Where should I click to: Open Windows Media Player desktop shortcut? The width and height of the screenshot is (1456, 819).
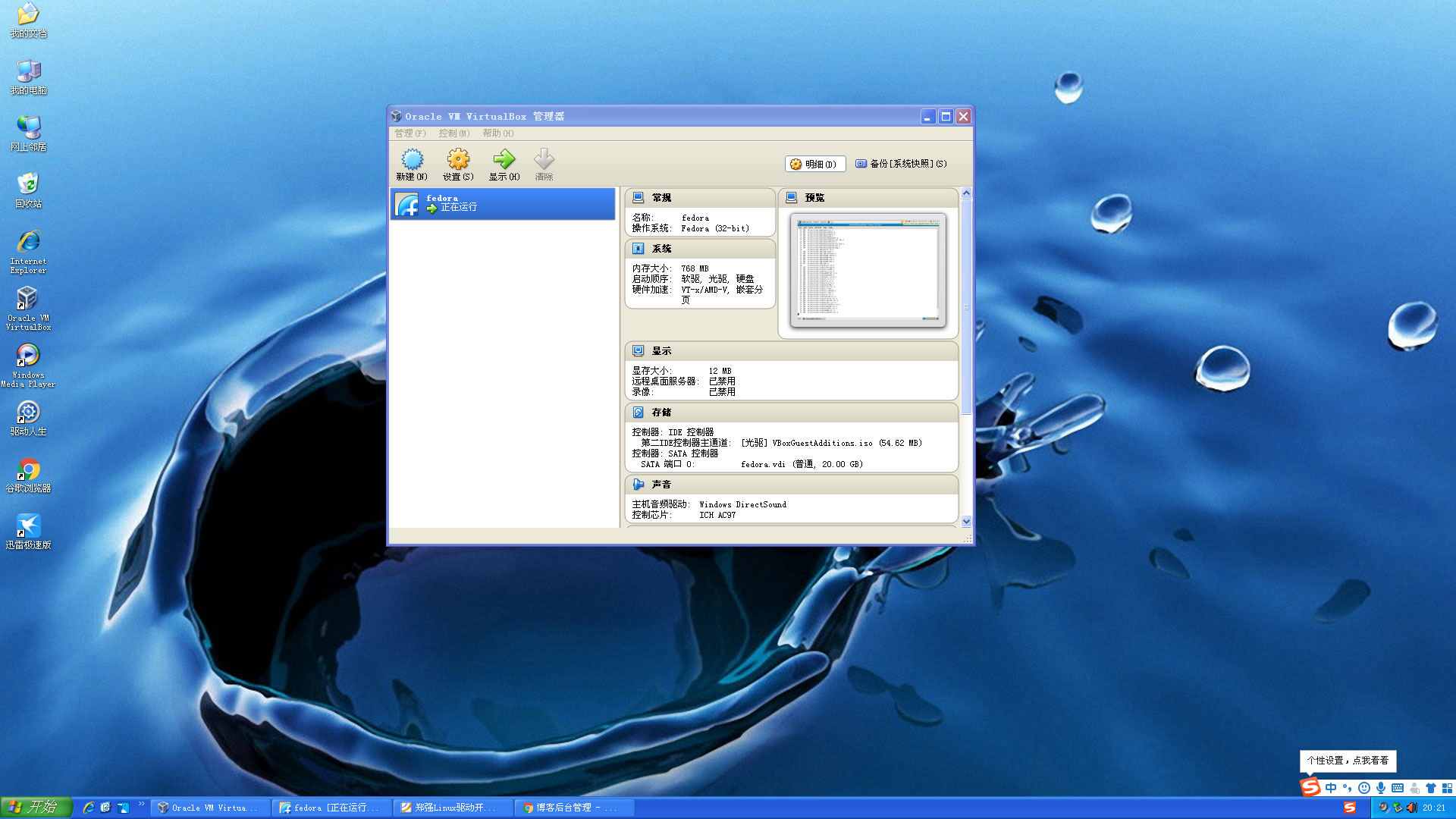click(x=28, y=366)
